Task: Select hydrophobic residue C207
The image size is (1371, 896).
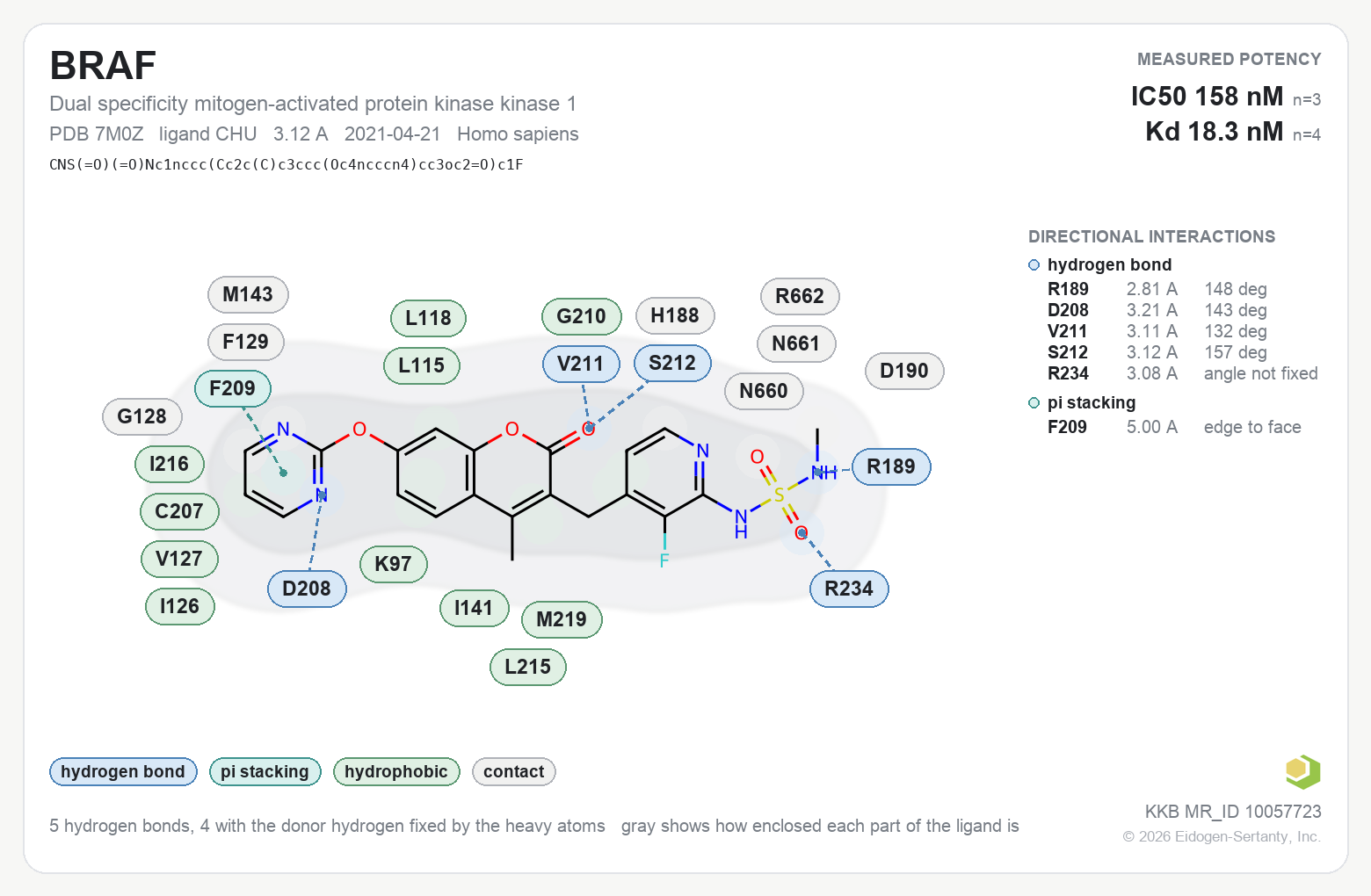Action: [x=179, y=511]
